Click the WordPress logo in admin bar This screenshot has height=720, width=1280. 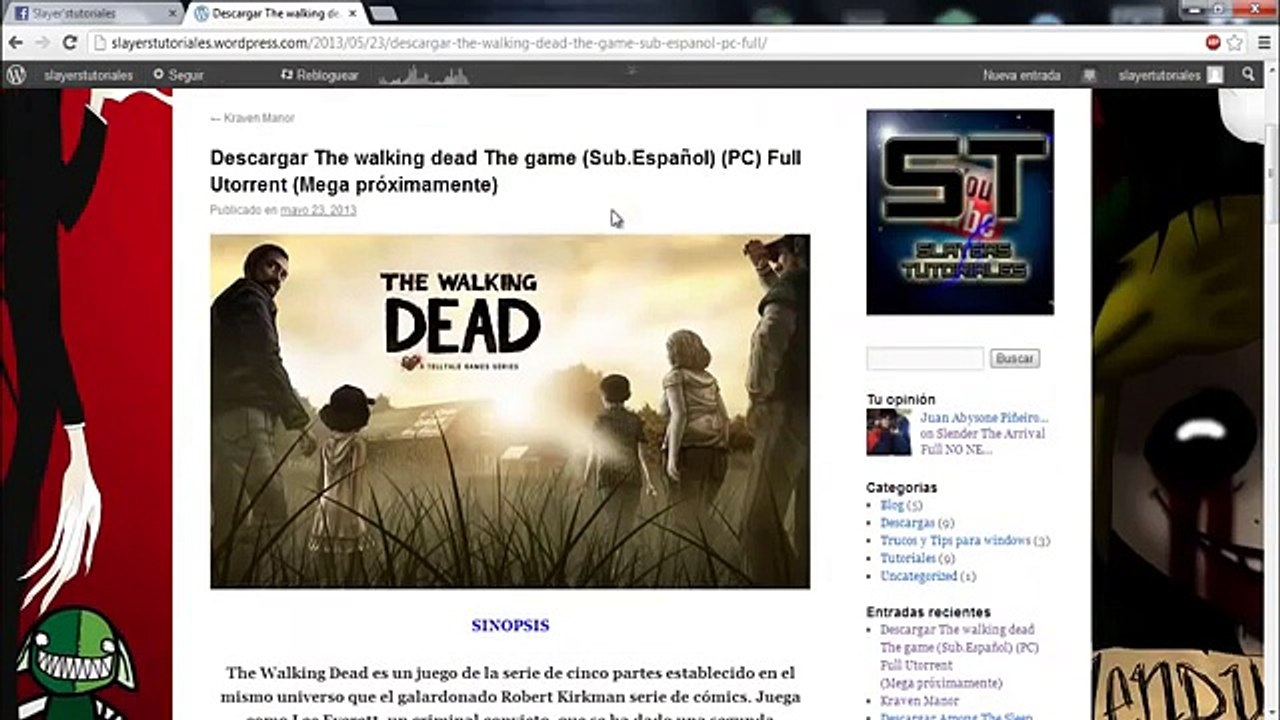(15, 75)
